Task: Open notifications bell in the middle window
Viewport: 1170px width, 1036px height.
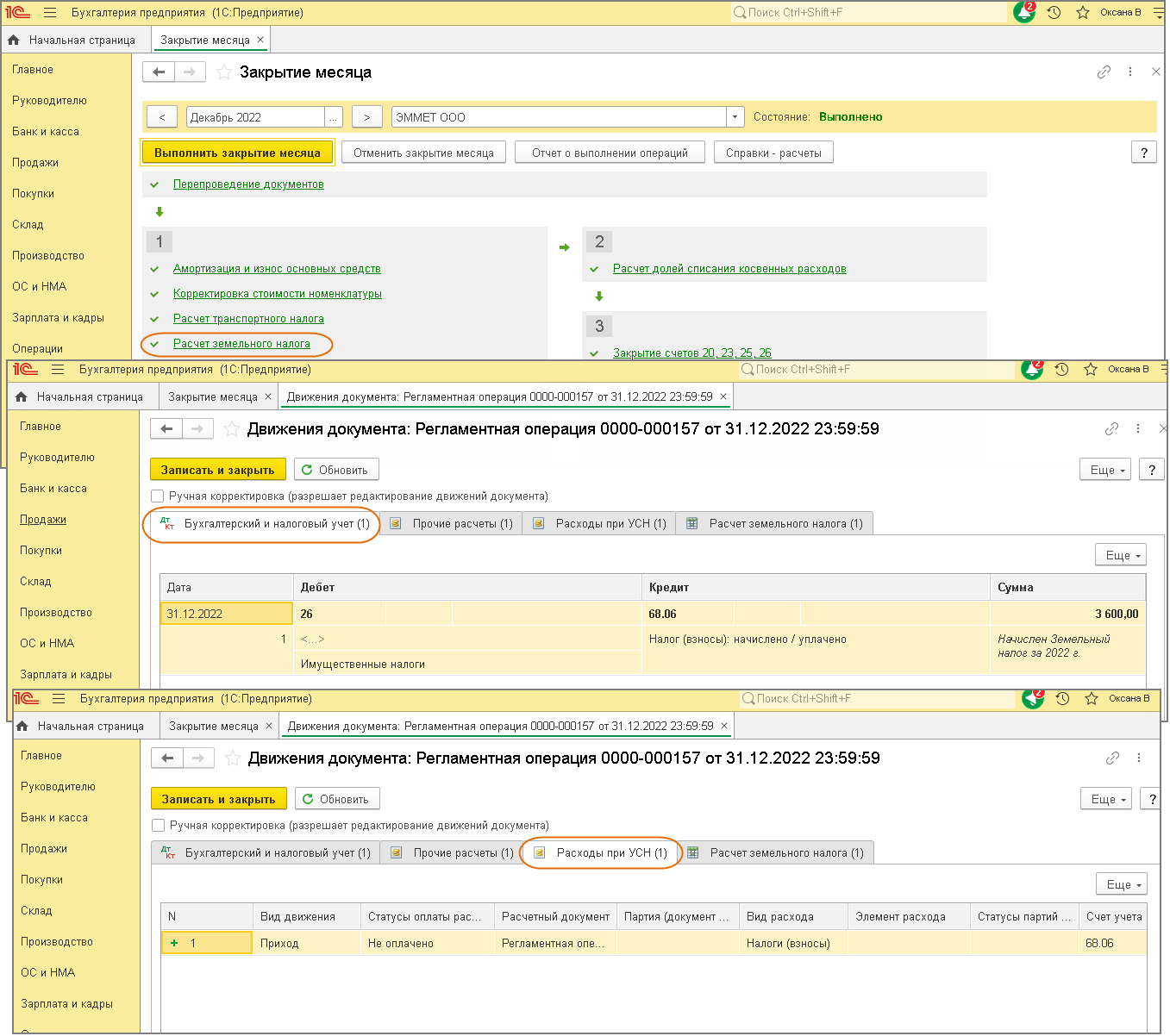Action: click(x=1032, y=369)
